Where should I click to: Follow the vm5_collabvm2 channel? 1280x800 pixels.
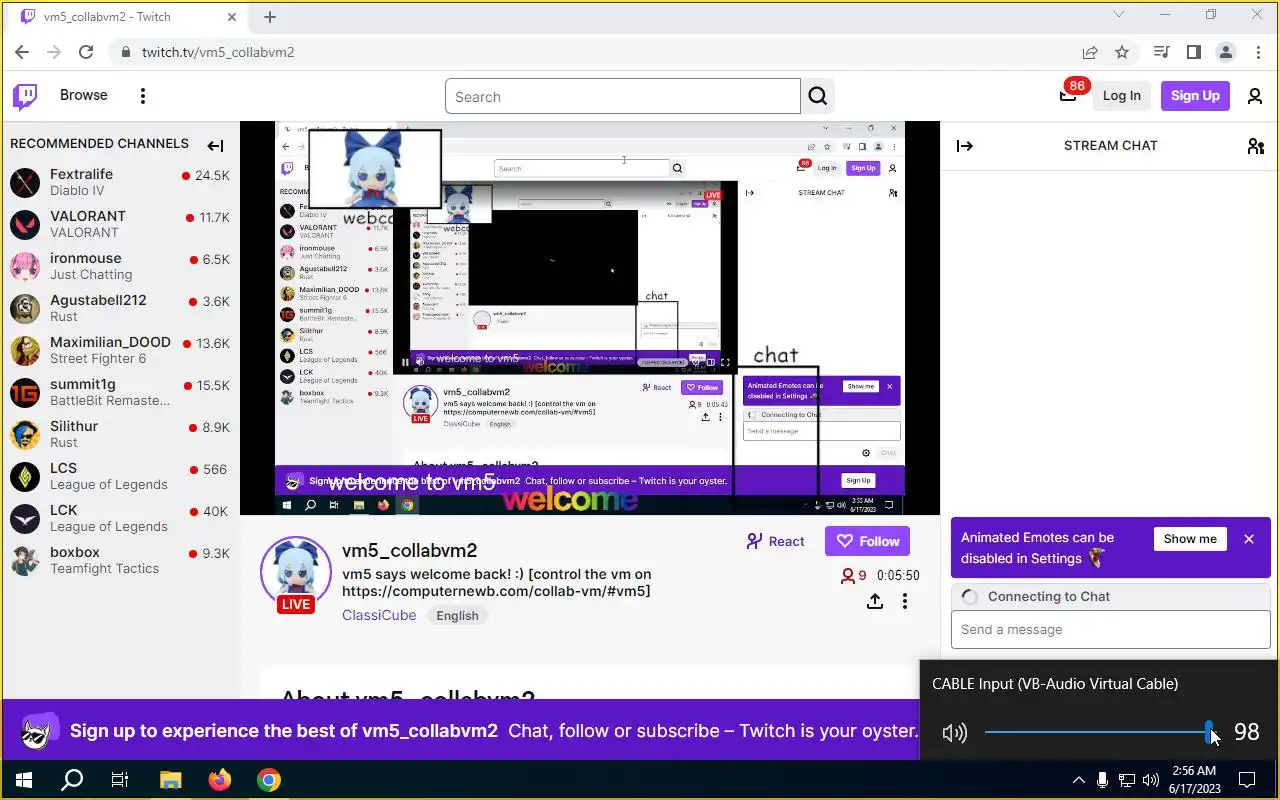(867, 541)
